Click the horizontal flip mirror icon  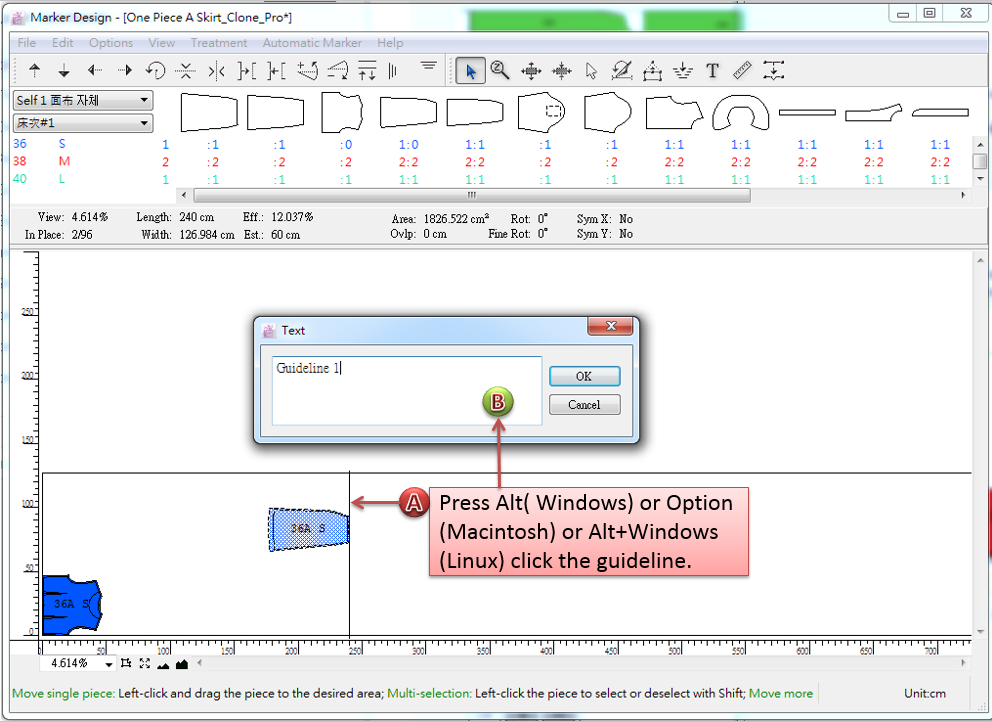tap(216, 70)
